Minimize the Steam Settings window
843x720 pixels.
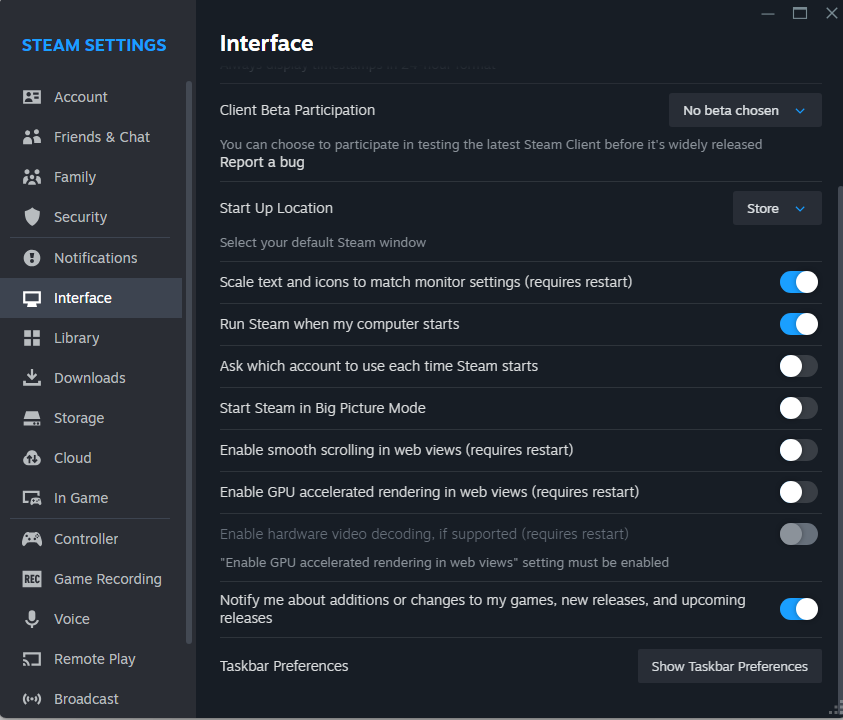[768, 13]
